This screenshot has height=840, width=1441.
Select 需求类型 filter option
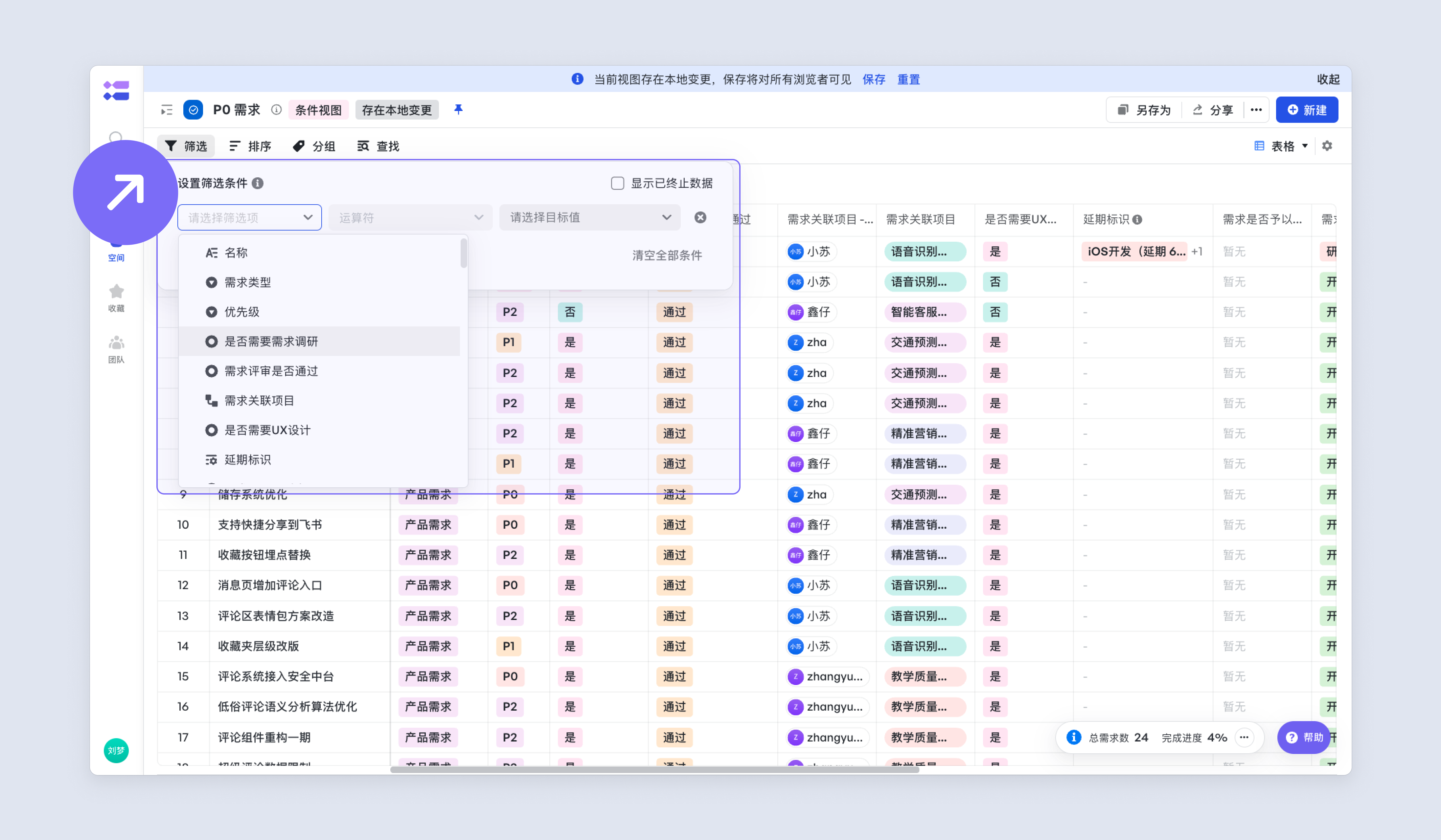coord(319,282)
